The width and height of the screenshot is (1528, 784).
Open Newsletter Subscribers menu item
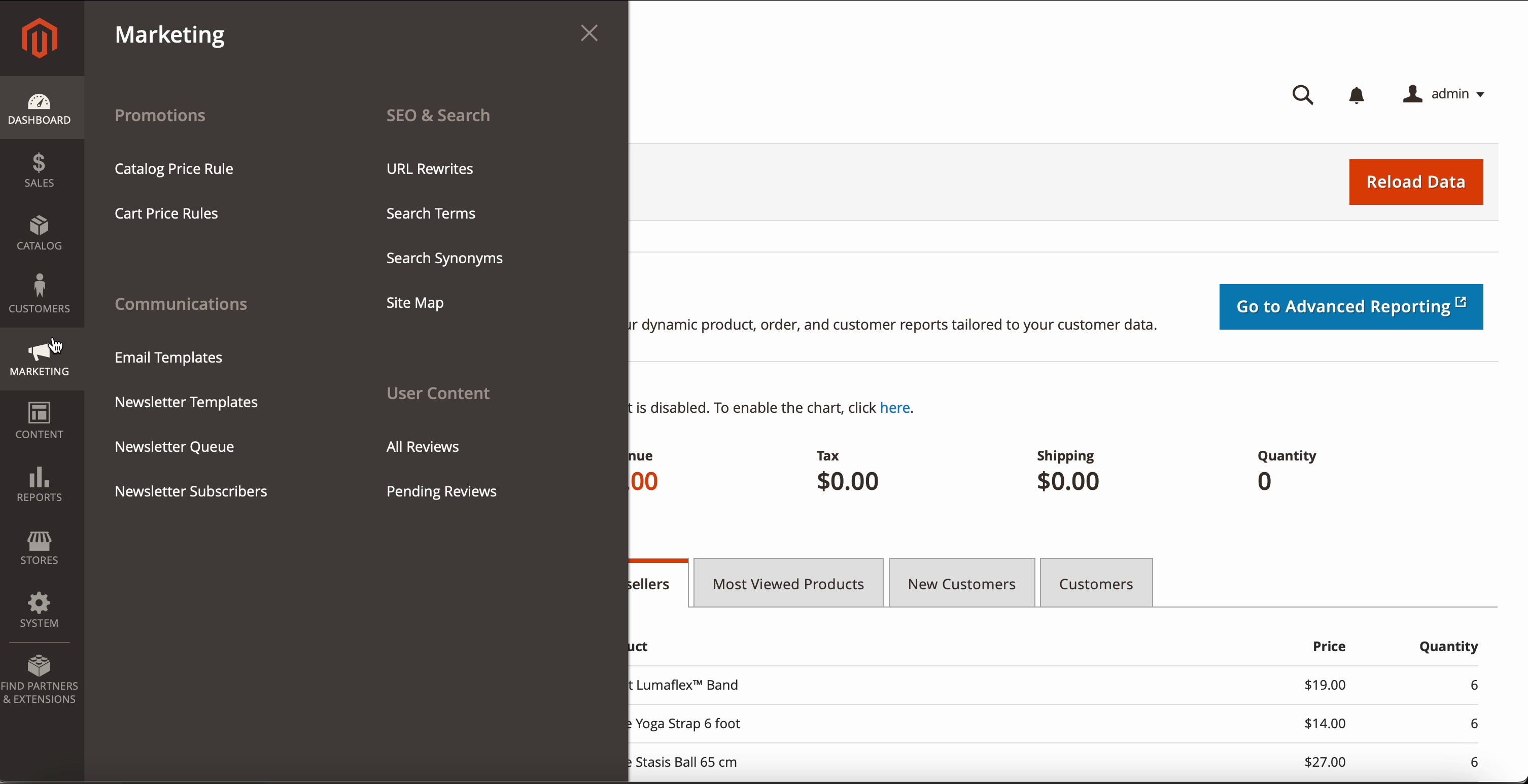pos(190,491)
